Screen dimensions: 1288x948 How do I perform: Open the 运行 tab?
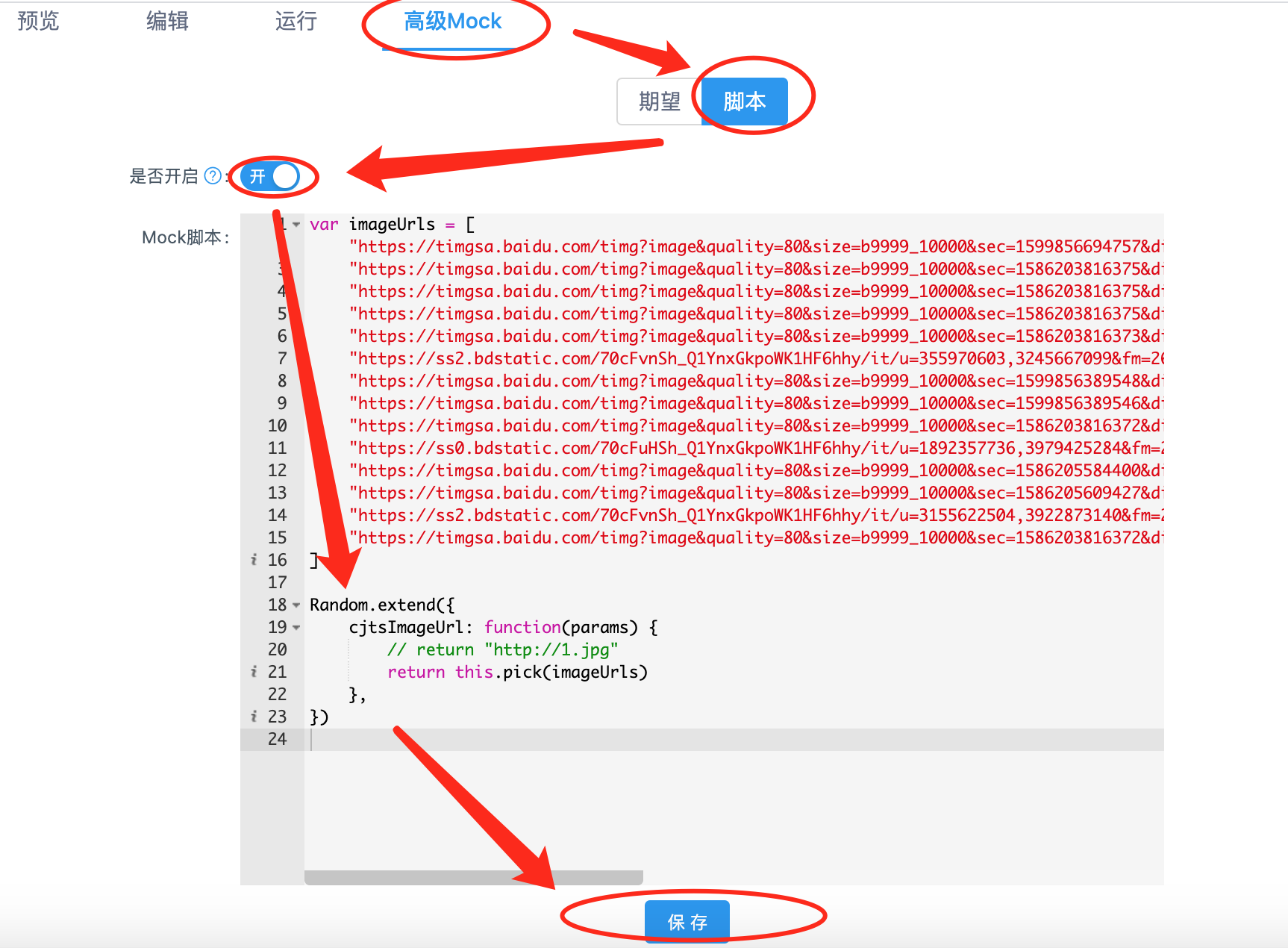(296, 21)
